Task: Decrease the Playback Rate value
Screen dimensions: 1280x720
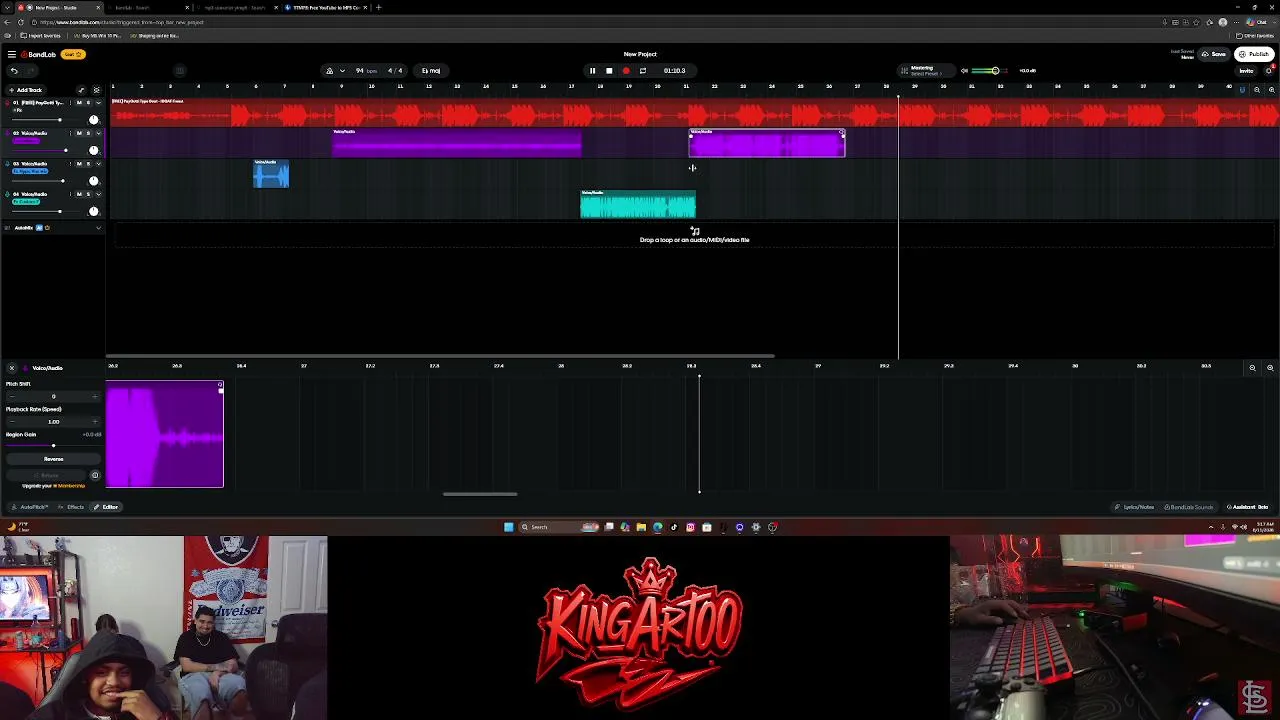Action: [12, 421]
